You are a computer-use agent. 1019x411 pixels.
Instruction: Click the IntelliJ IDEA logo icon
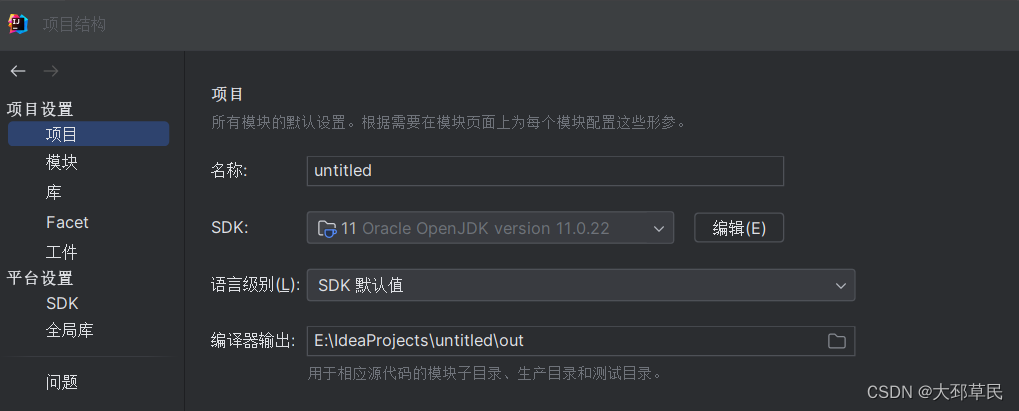coord(18,24)
